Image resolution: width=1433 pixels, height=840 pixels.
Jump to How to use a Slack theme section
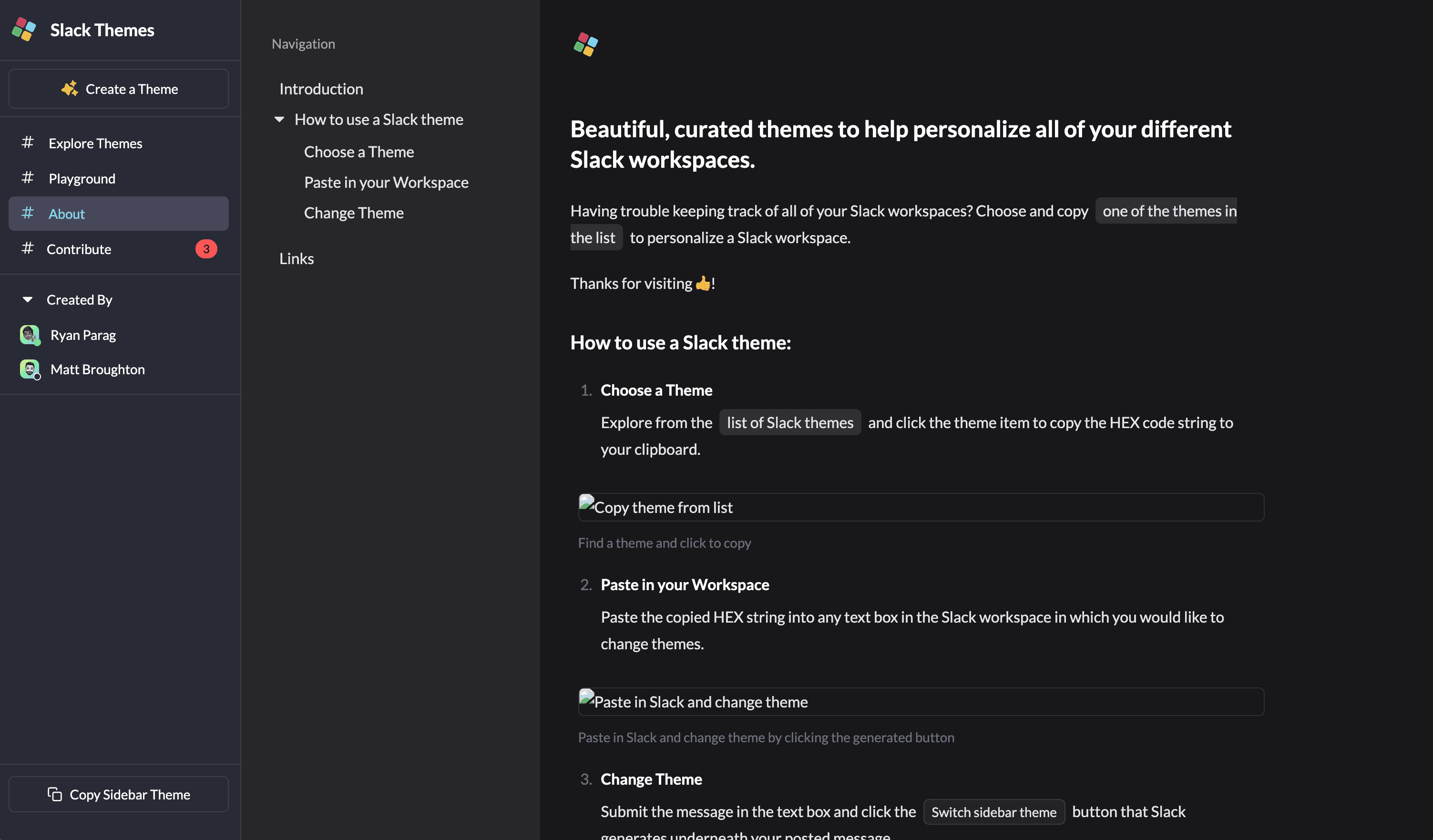click(x=379, y=120)
